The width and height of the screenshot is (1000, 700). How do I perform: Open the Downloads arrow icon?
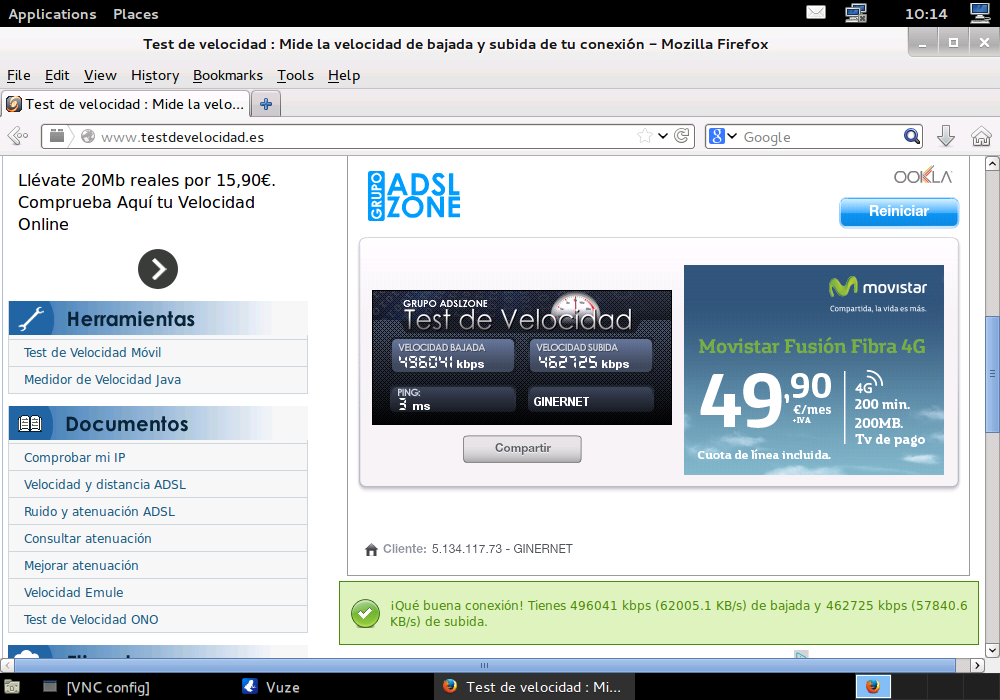(946, 136)
